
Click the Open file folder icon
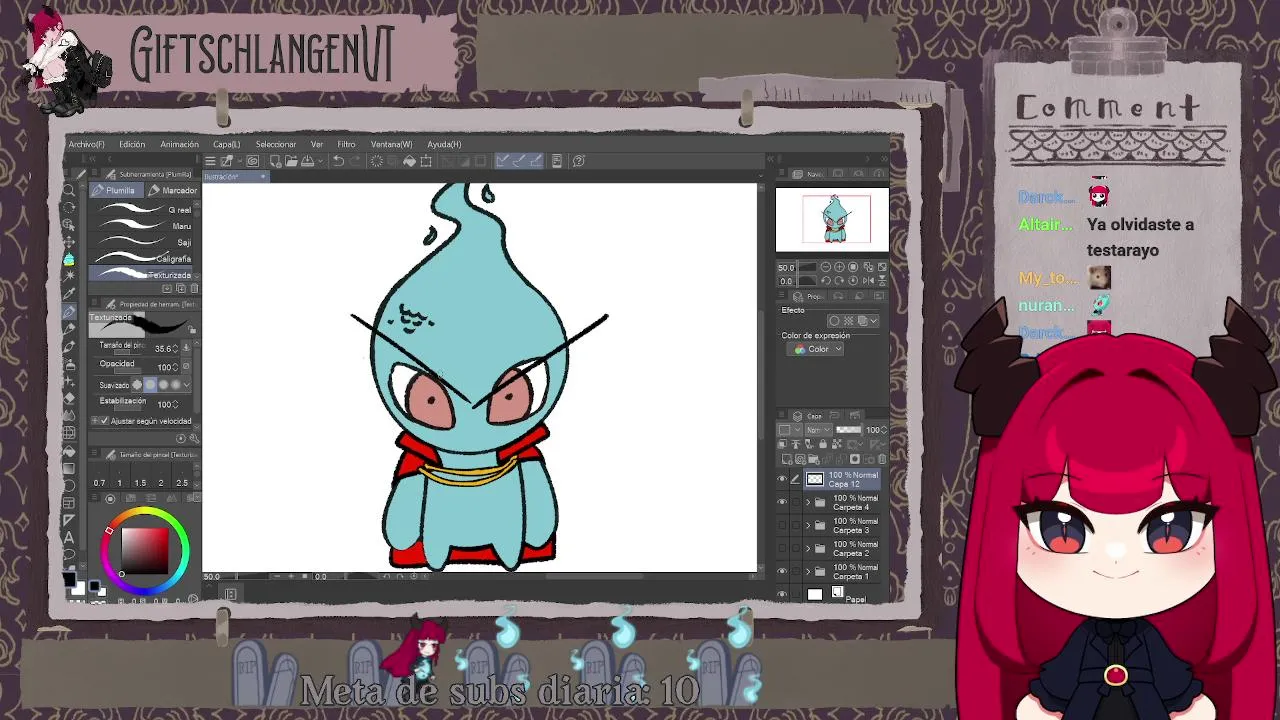[x=291, y=161]
